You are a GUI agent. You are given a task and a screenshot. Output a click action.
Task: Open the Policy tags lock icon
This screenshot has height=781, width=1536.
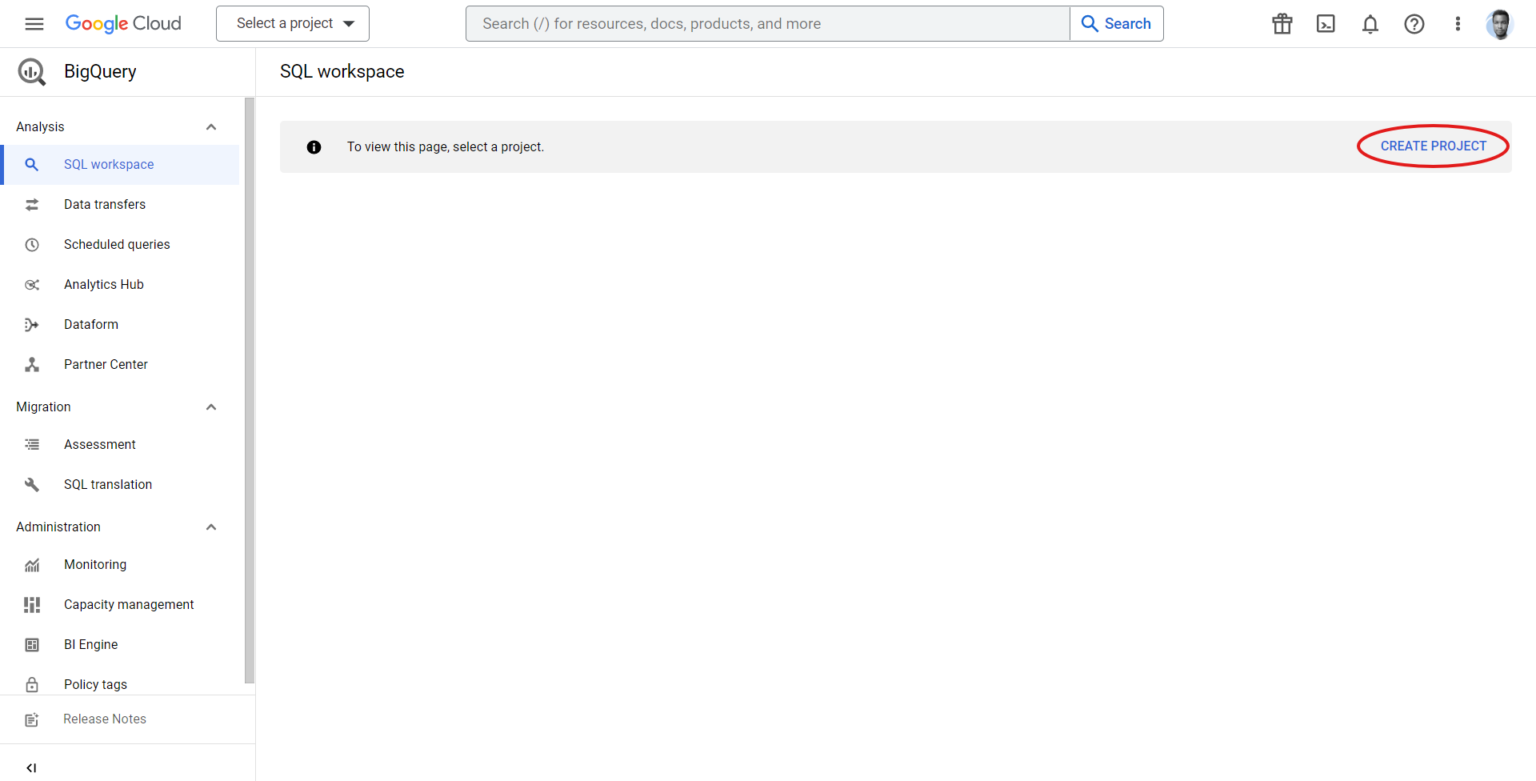coord(32,684)
